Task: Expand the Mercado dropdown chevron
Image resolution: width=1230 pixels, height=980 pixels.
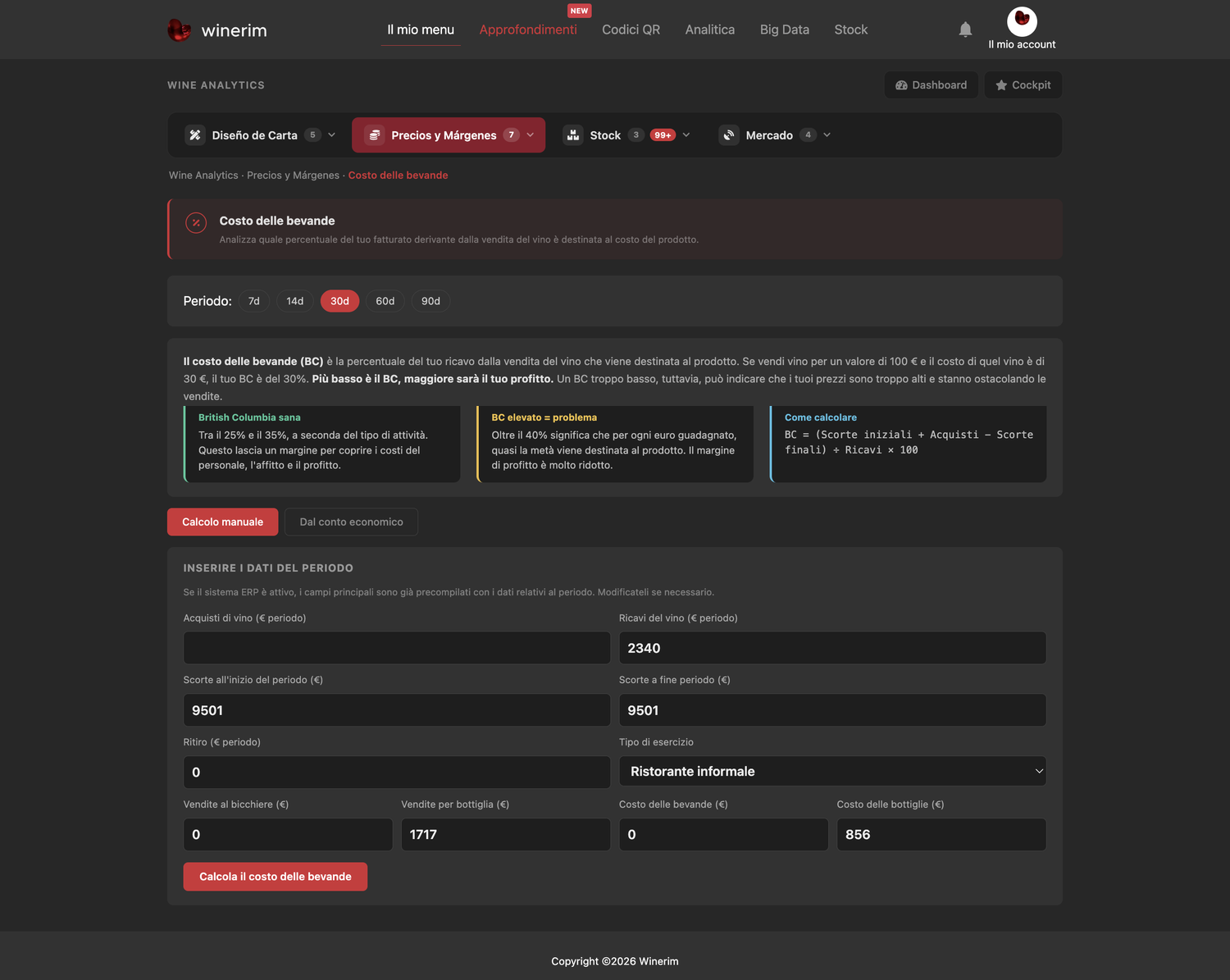Action: [x=827, y=135]
